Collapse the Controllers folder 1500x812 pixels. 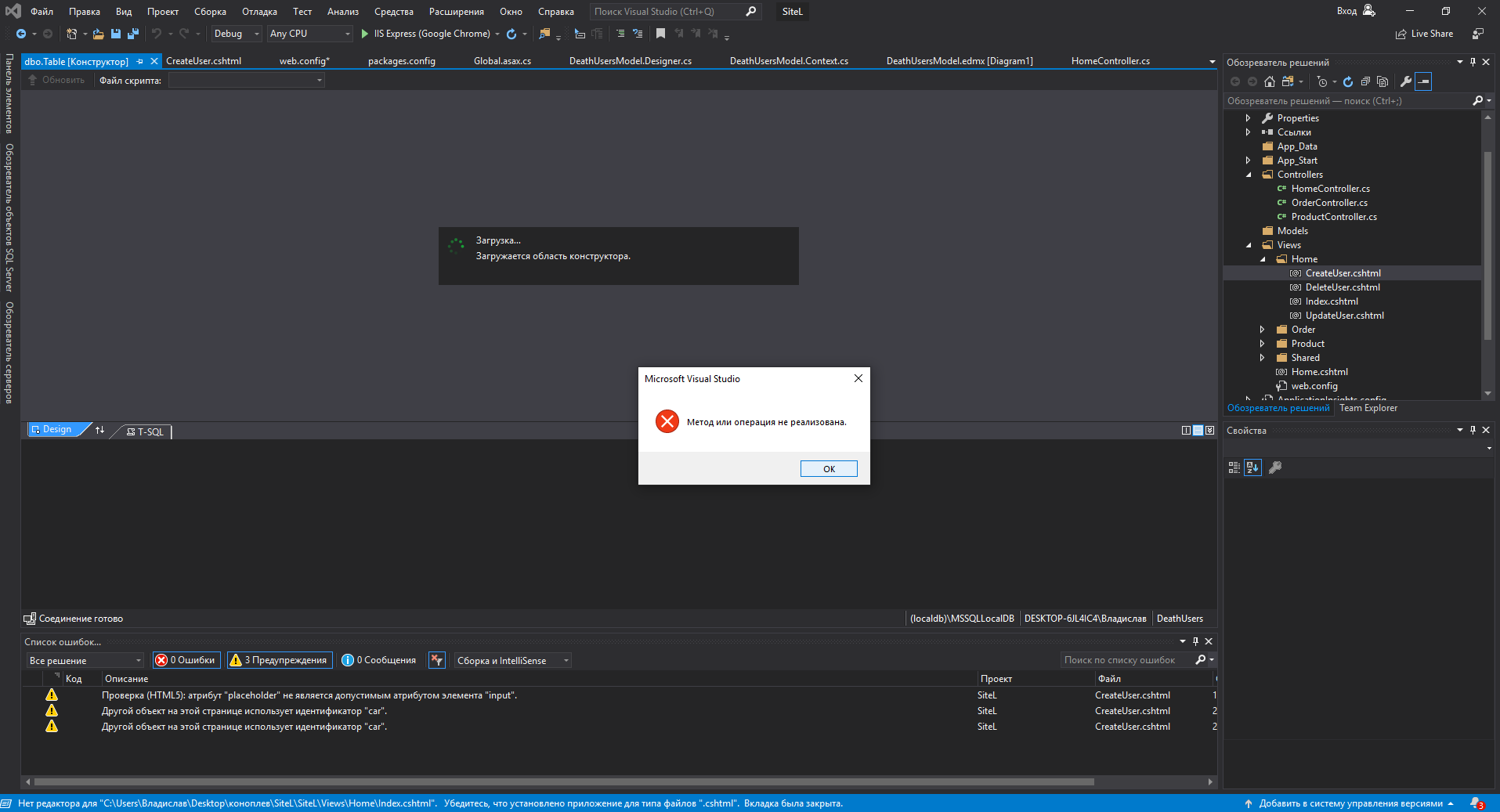tap(1248, 175)
